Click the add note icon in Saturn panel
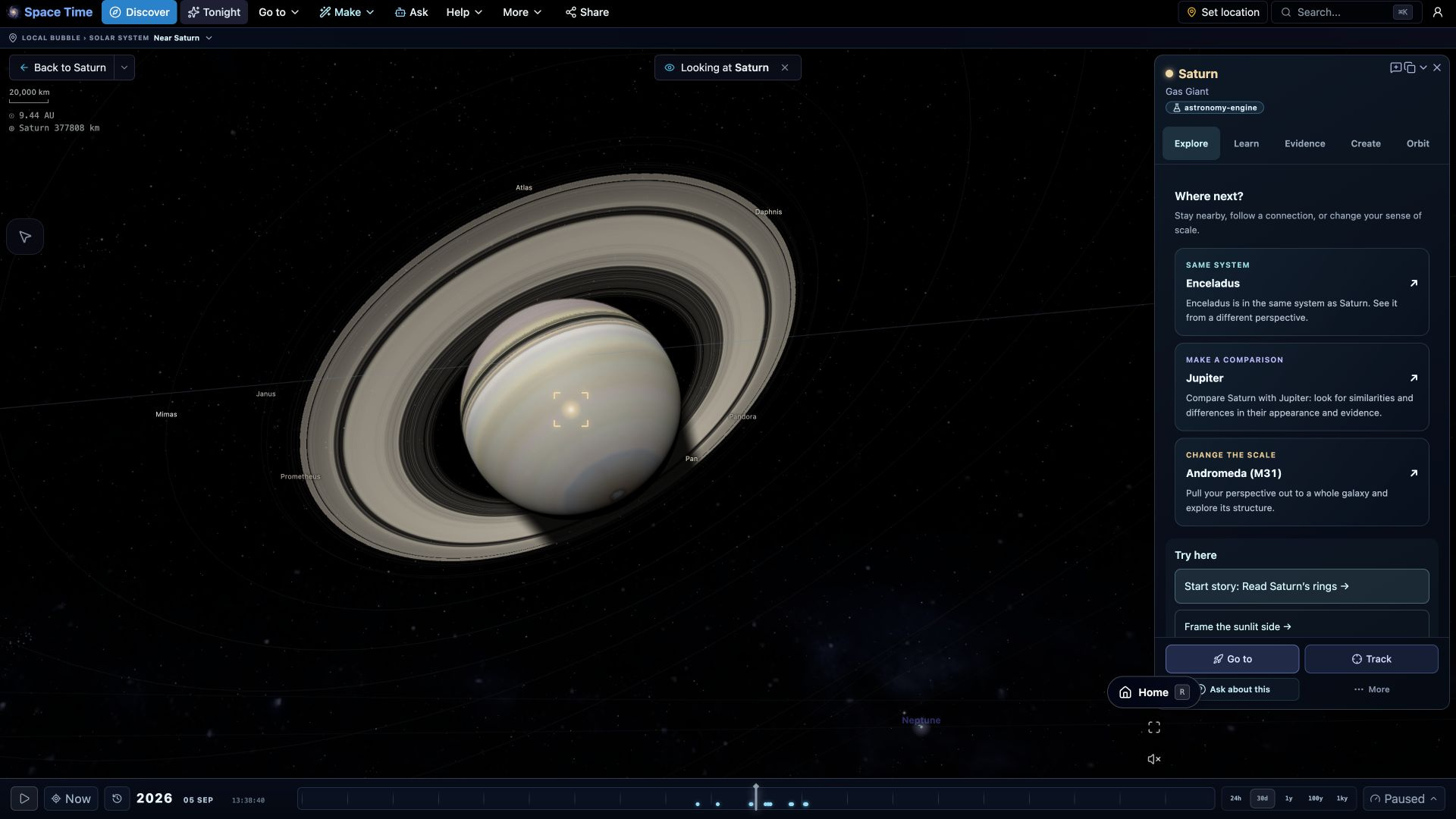The height and width of the screenshot is (819, 1456). pos(1395,67)
